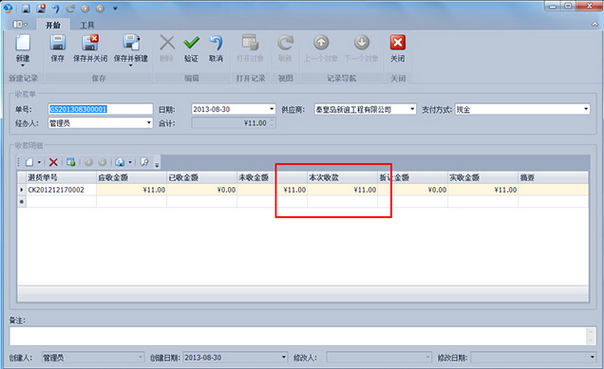This screenshot has width=604, height=369.
Task: Click the 备注 remarks text area
Action: (298, 336)
